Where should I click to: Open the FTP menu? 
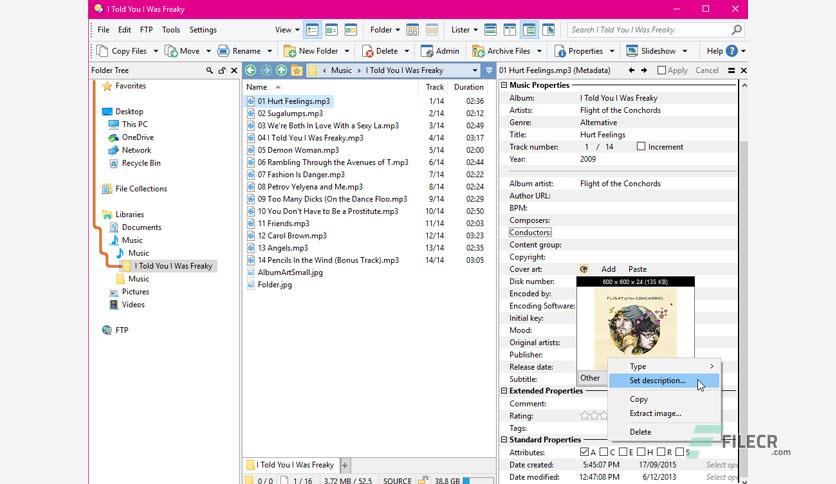(146, 30)
